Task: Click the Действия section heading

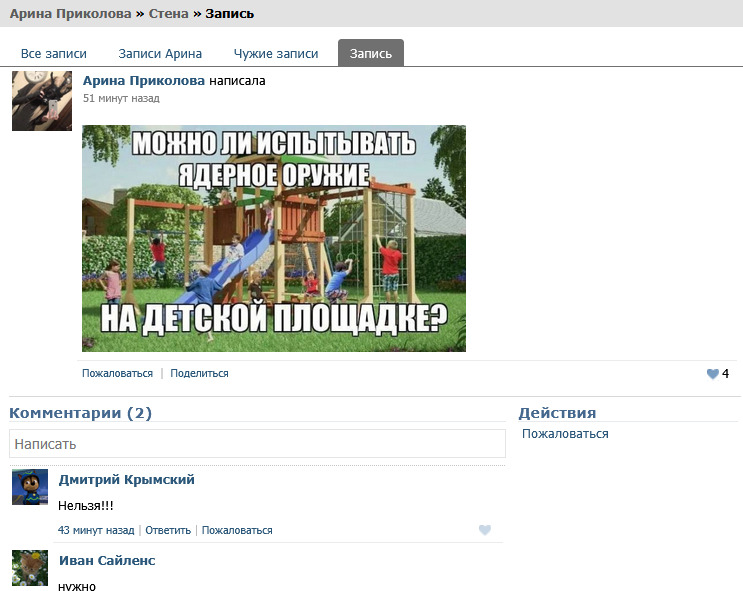Action: tap(557, 413)
